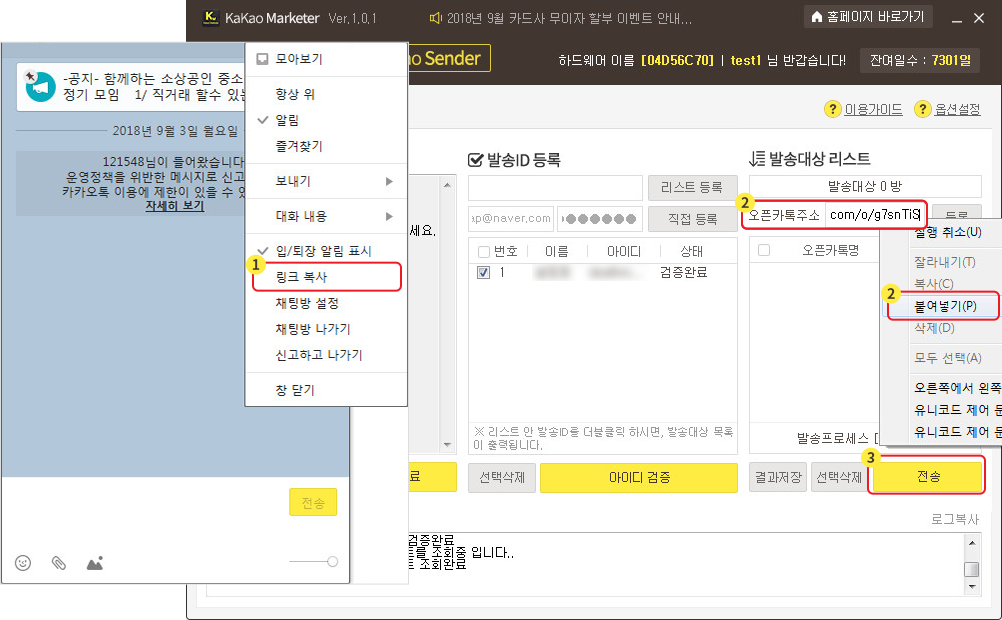Click the 모아보기 icon in context menu
The image size is (1002, 620).
[x=262, y=59]
